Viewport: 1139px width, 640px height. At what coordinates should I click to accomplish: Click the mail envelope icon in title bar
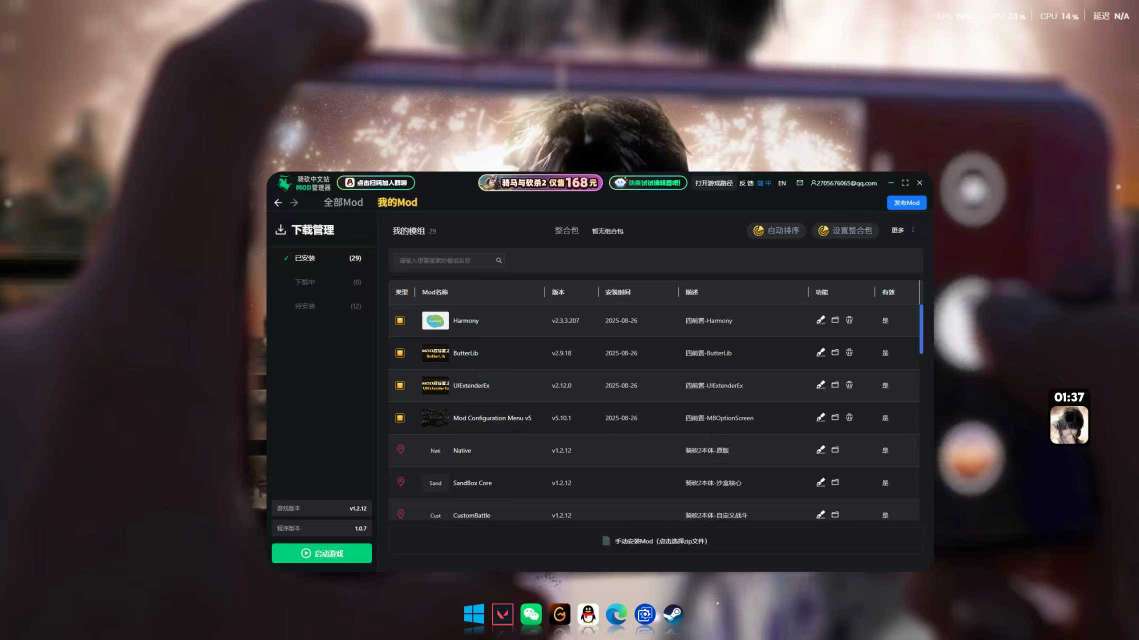pos(800,183)
